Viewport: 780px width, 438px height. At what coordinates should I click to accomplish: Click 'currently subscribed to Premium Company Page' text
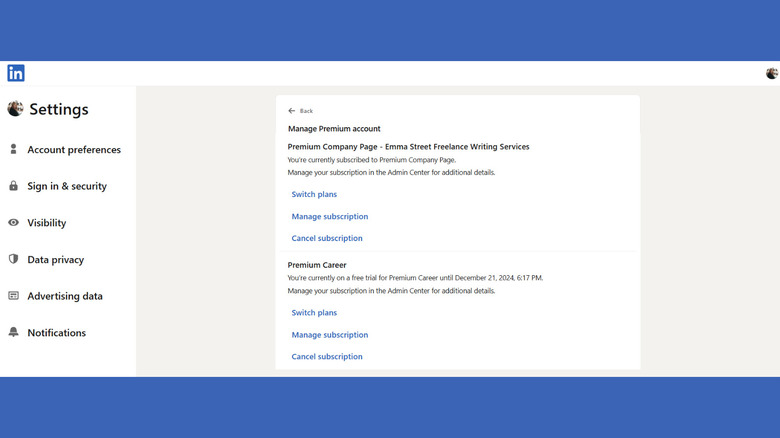[372, 160]
